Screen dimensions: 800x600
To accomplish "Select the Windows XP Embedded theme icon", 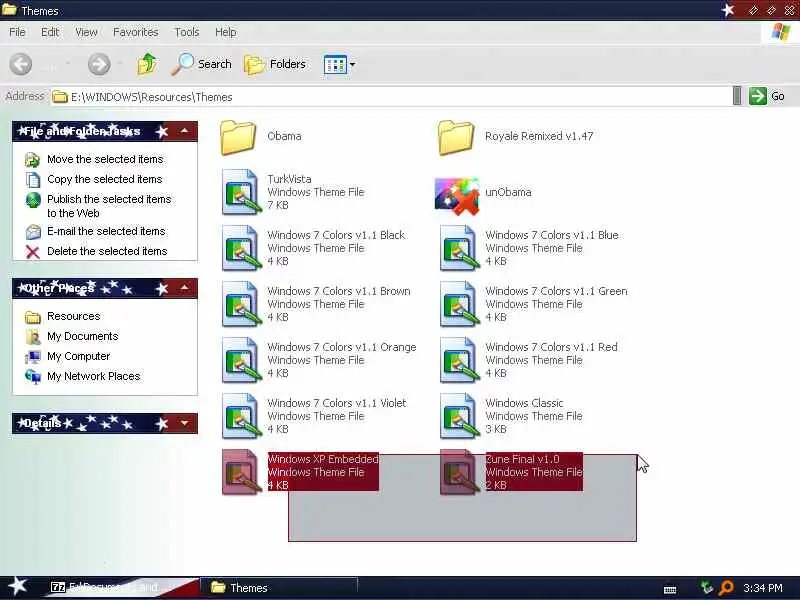I will pyautogui.click(x=240, y=472).
